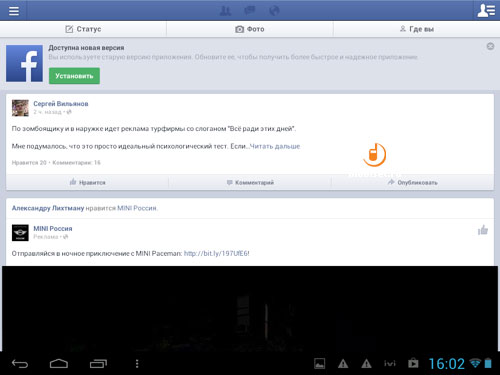Open the hamburger side menu
Viewport: 500px width, 375px height.
[14, 11]
